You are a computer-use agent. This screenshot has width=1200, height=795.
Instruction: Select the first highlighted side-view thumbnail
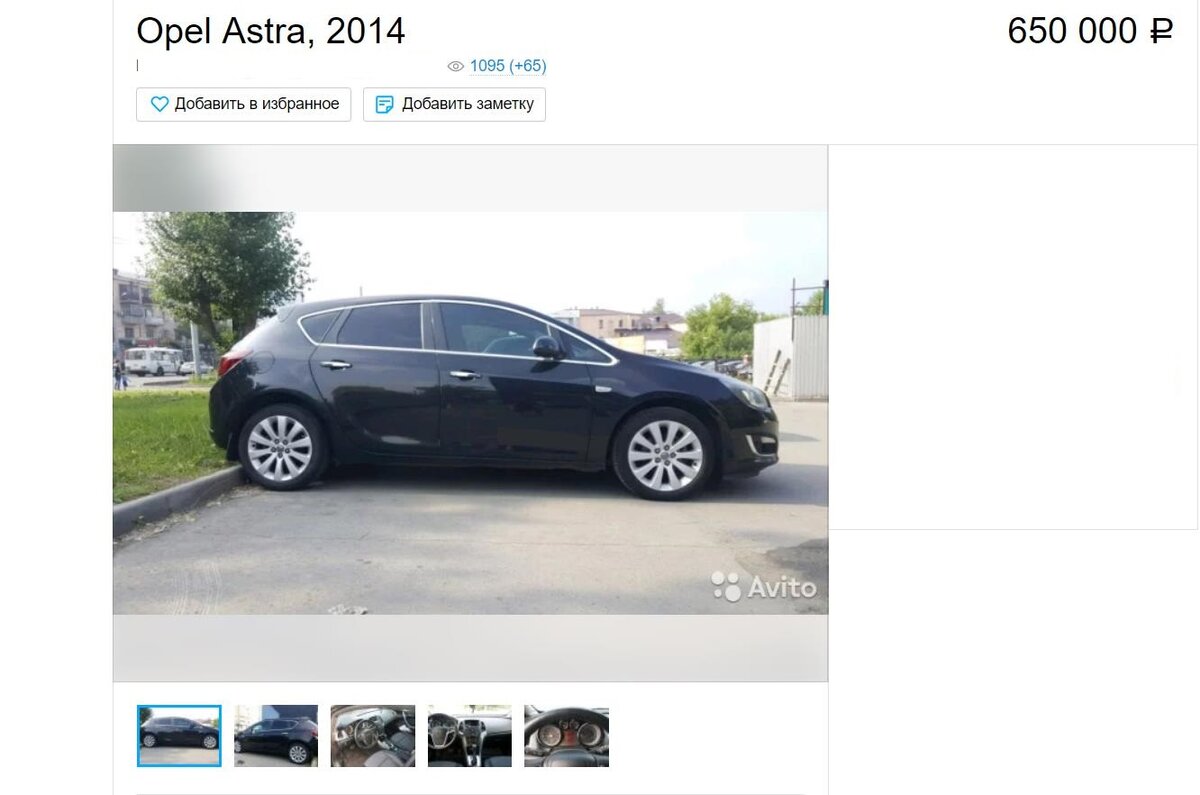[179, 736]
